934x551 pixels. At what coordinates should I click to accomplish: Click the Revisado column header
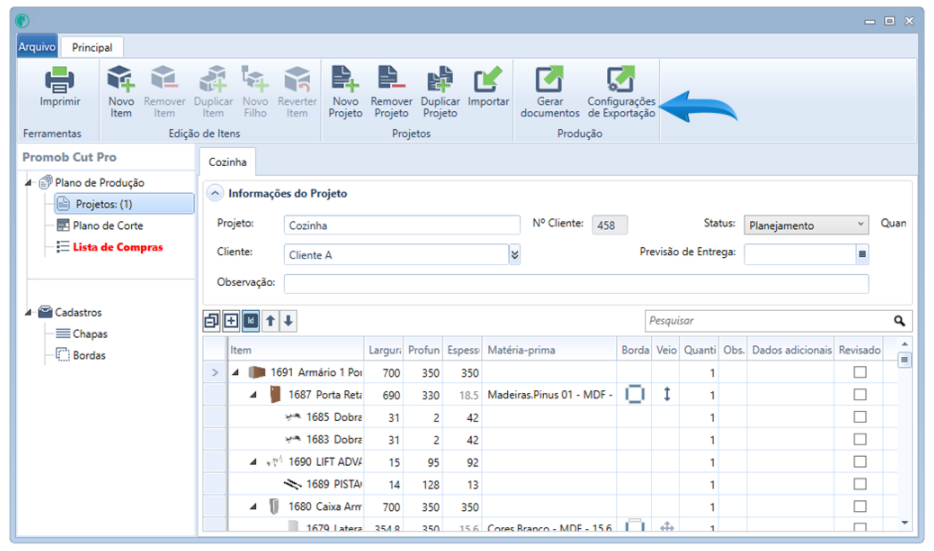tap(859, 350)
